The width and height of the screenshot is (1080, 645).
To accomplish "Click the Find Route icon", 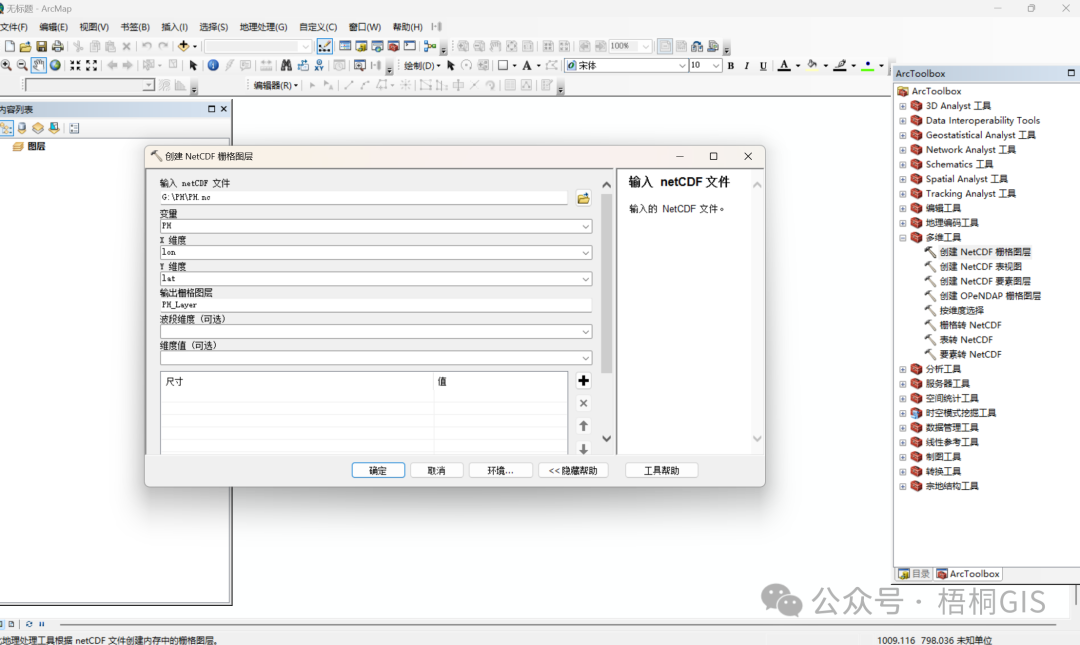I will point(303,65).
